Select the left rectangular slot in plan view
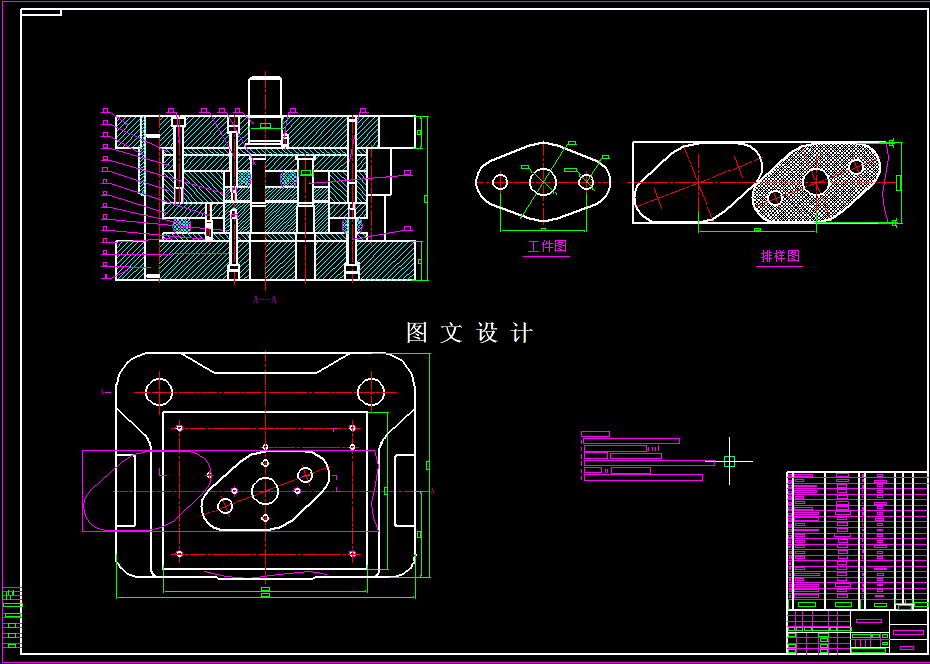This screenshot has width=930, height=664. click(x=125, y=490)
